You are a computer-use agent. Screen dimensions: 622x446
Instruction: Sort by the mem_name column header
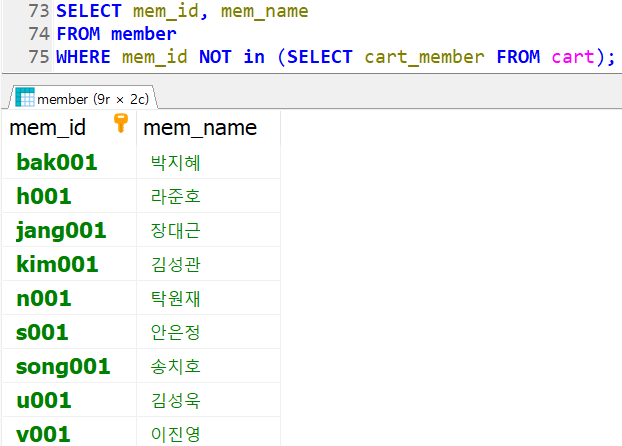208,128
